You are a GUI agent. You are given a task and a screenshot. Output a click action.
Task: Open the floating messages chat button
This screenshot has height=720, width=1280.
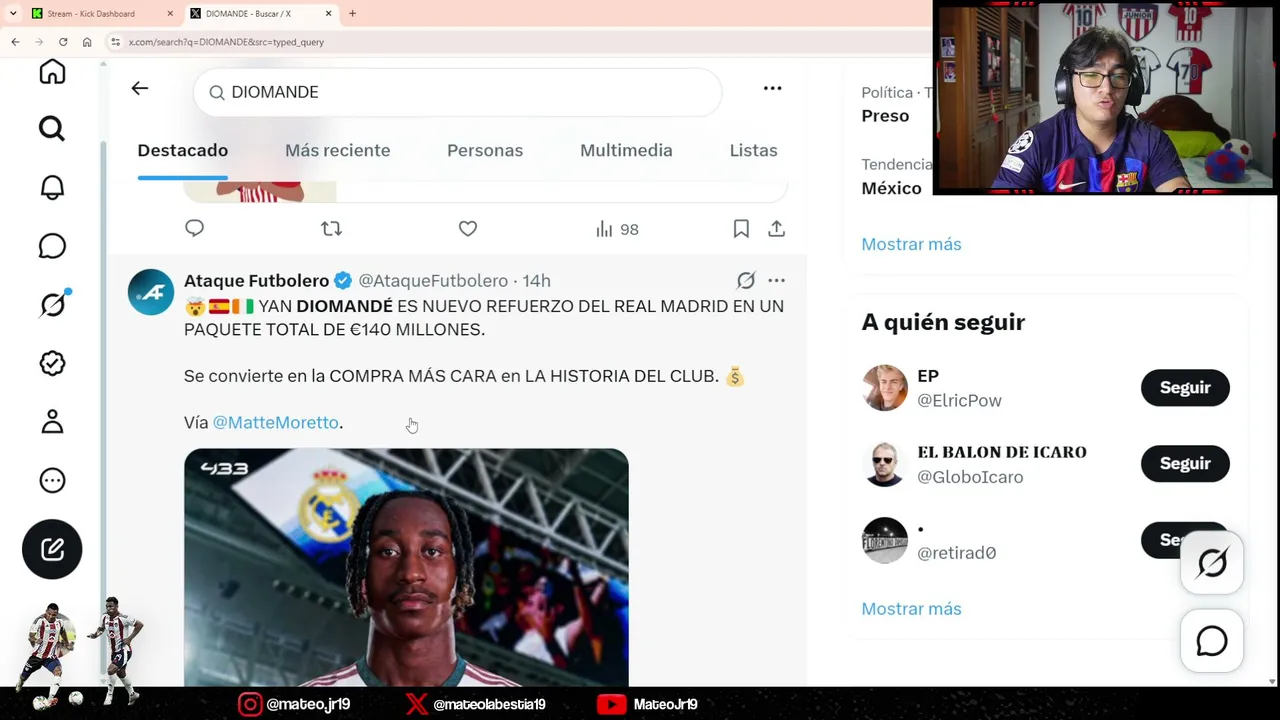[x=1212, y=641]
